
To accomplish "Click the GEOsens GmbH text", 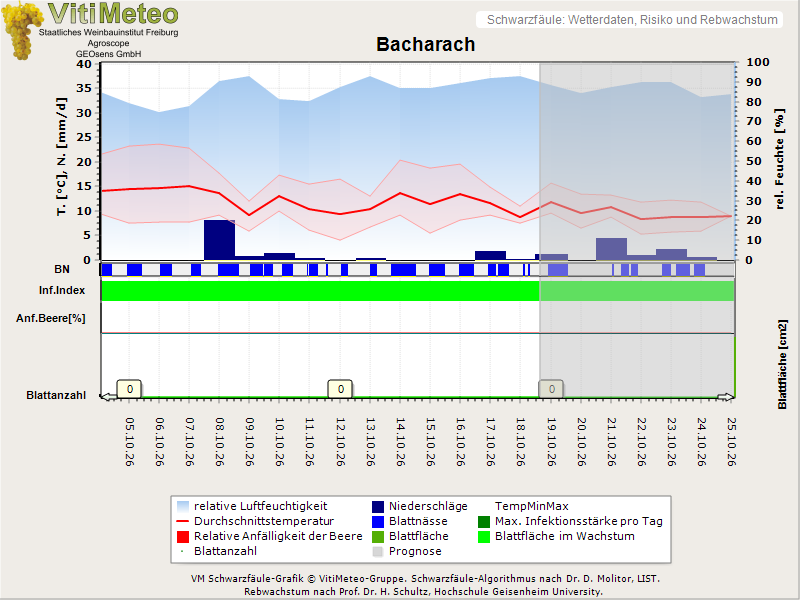I will [x=109, y=54].
